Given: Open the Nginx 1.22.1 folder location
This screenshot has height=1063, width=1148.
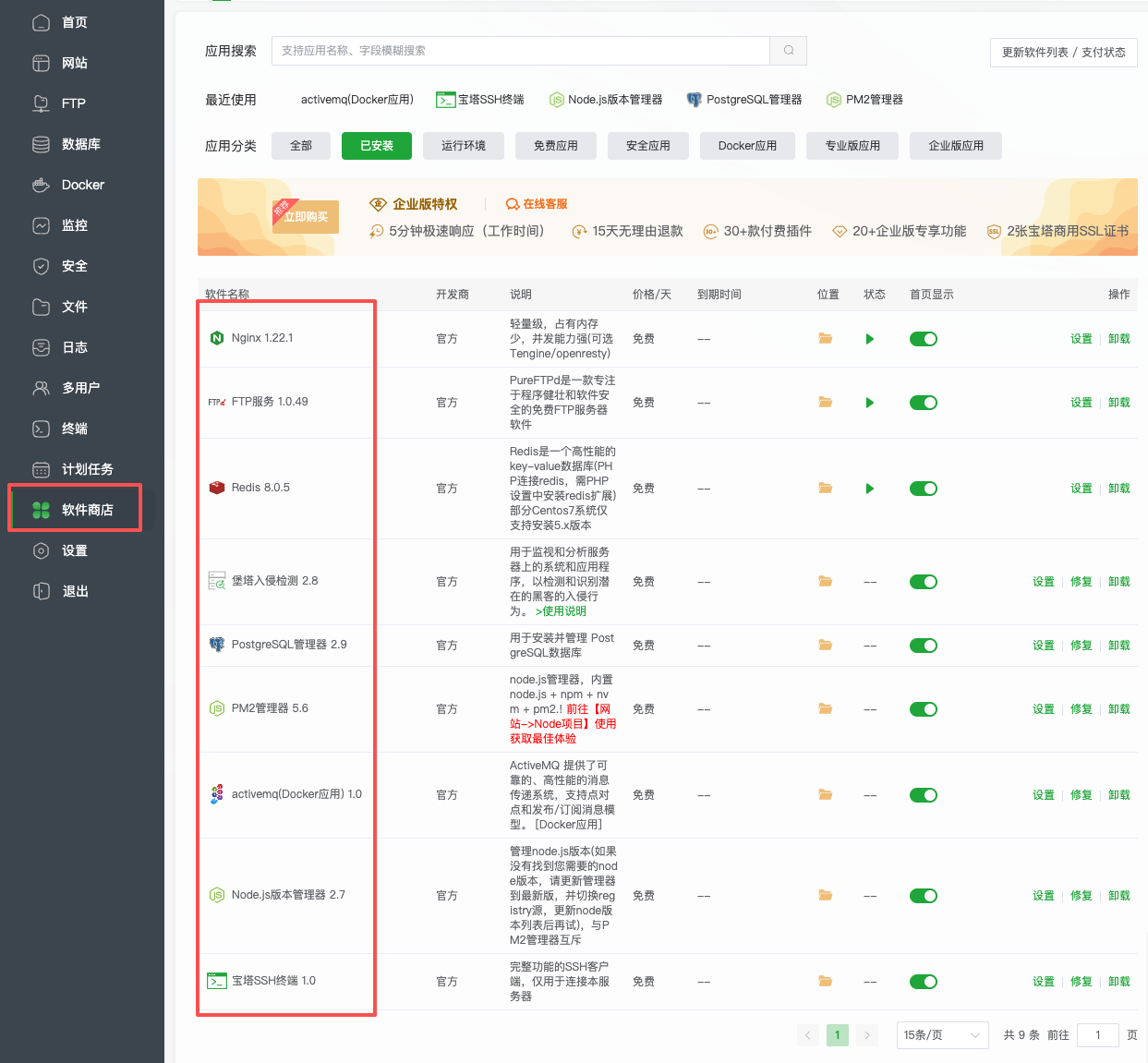Looking at the screenshot, I should [x=826, y=339].
